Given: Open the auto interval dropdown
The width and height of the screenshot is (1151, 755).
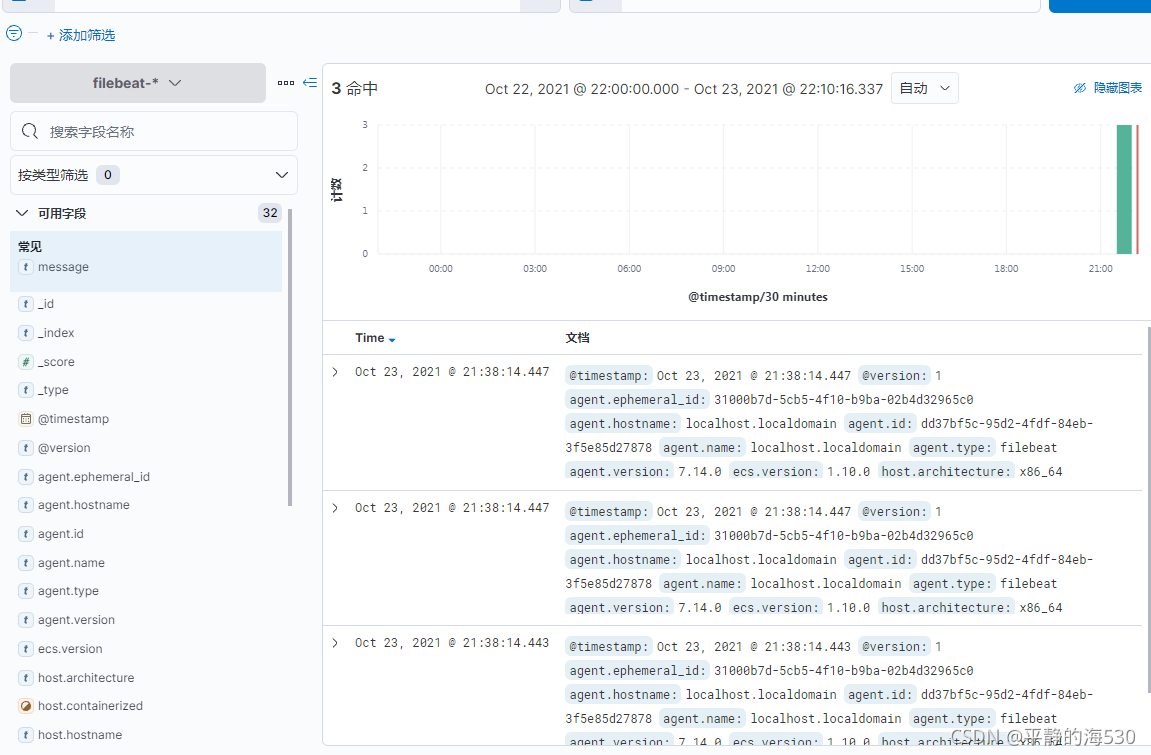Looking at the screenshot, I should point(924,88).
